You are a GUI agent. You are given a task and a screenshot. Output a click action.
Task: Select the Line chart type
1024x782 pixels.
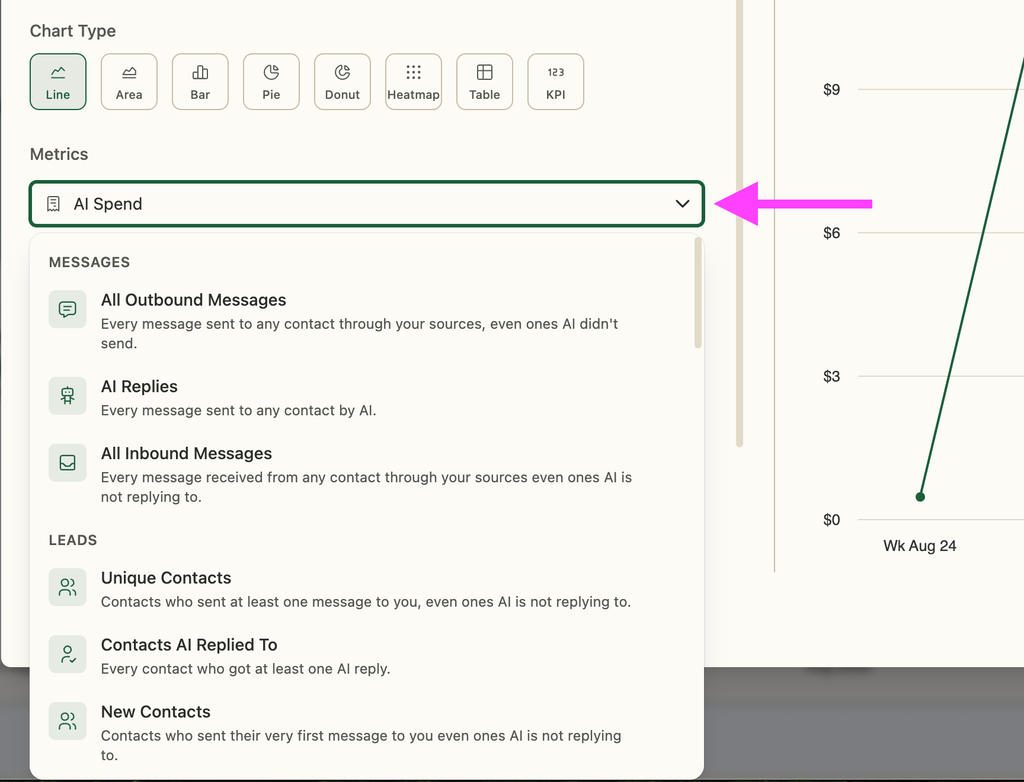click(58, 82)
